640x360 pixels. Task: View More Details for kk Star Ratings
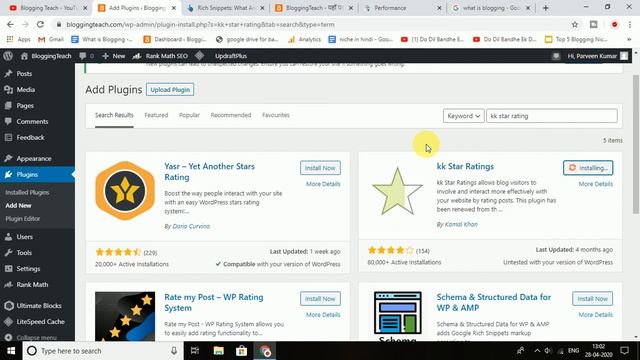click(596, 184)
